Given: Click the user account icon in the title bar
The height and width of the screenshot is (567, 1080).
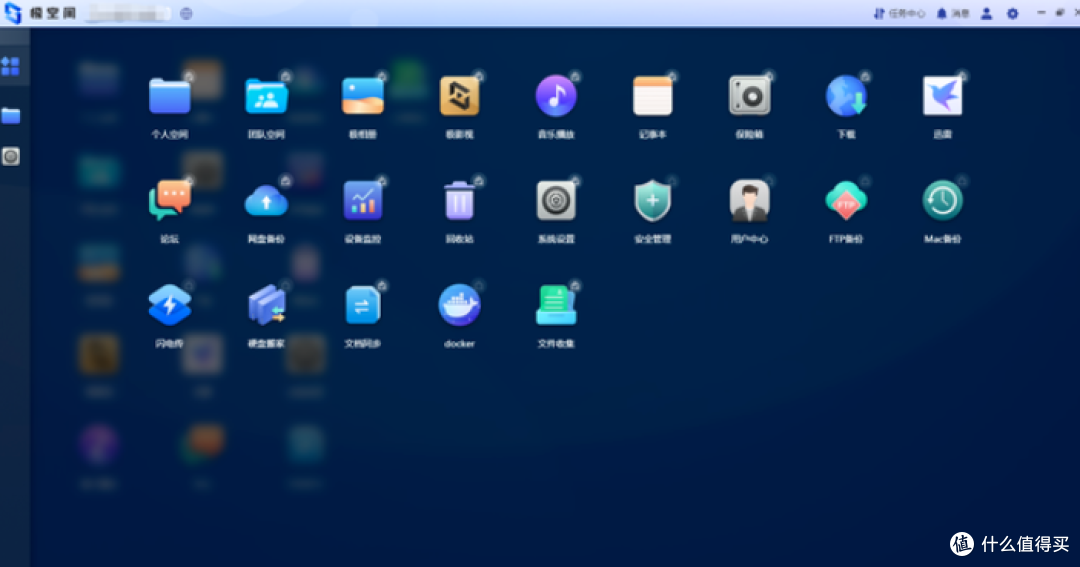Looking at the screenshot, I should point(986,14).
